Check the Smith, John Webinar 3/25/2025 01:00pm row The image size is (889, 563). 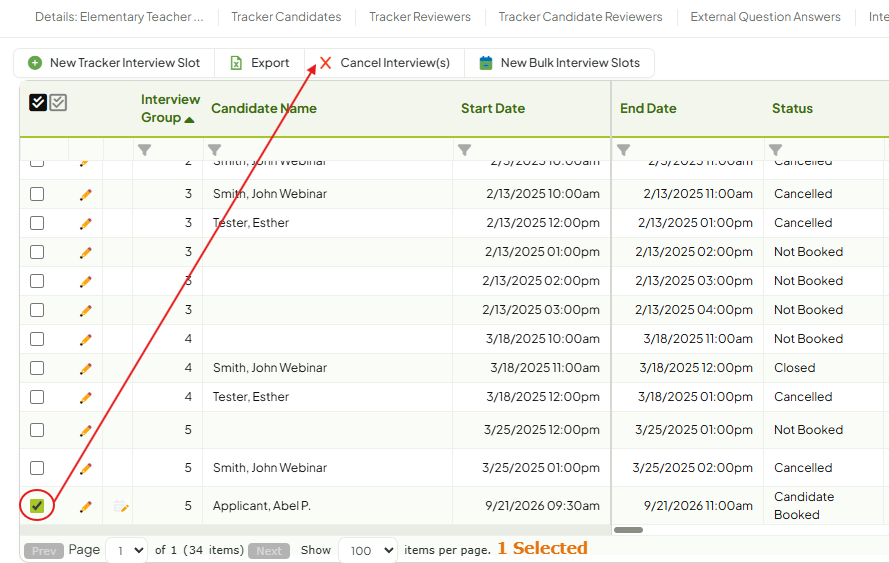(x=37, y=468)
